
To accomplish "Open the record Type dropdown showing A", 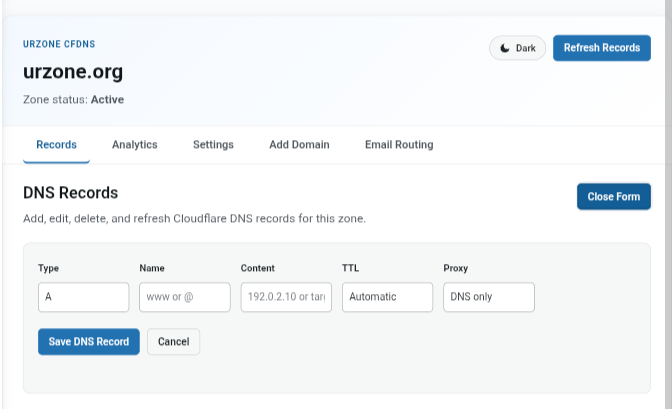I will tap(84, 297).
